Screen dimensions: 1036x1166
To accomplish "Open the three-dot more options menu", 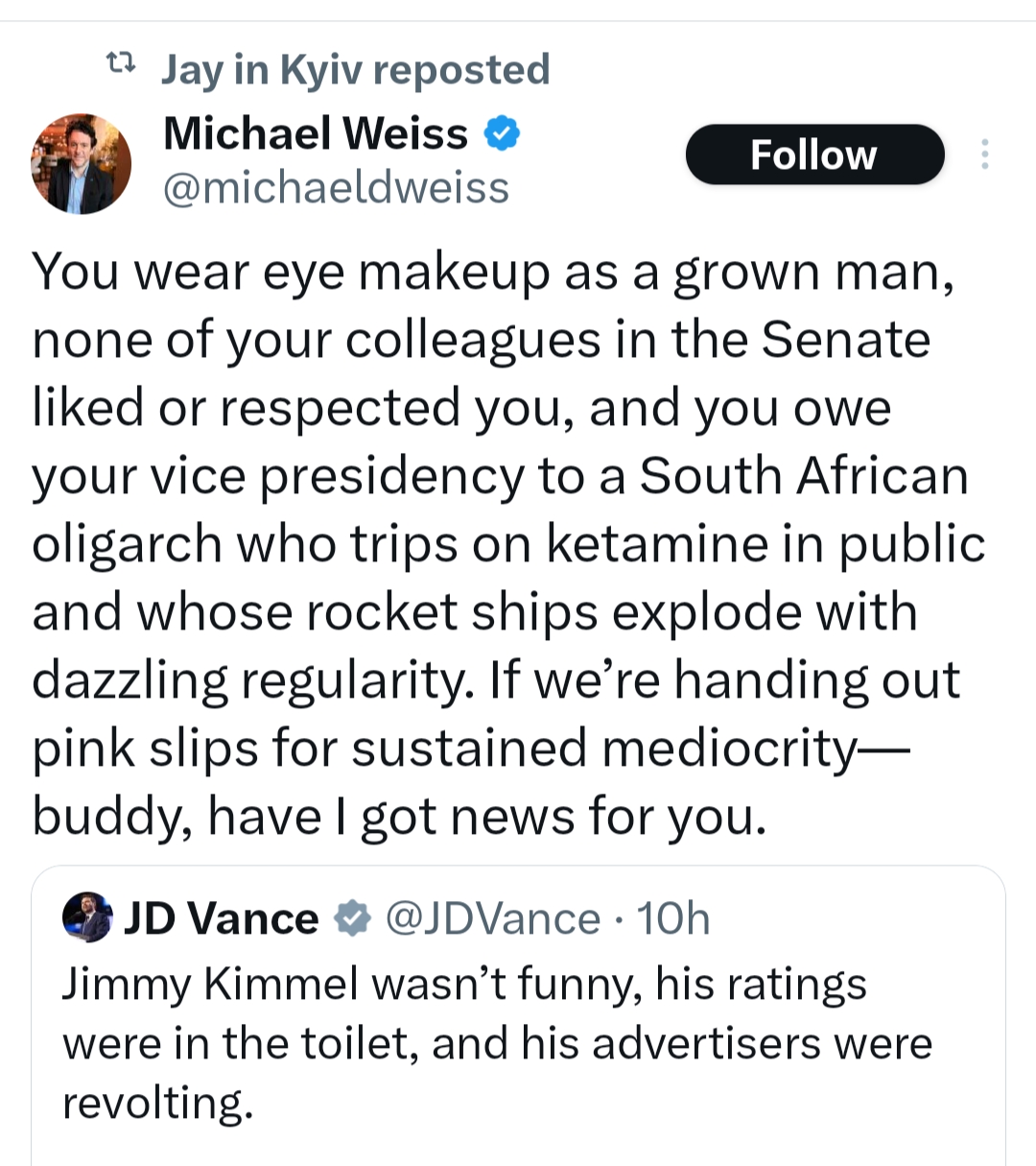I will pos(984,155).
